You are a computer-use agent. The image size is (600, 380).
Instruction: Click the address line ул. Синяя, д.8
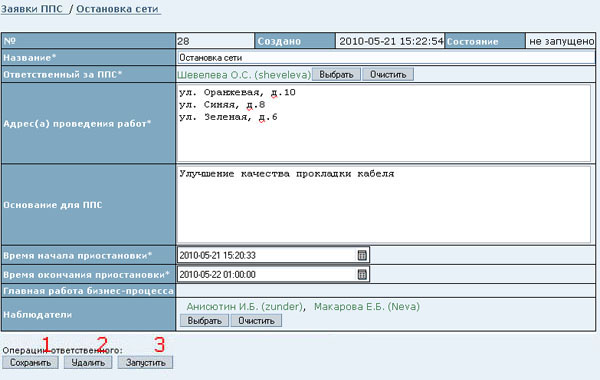pos(222,105)
